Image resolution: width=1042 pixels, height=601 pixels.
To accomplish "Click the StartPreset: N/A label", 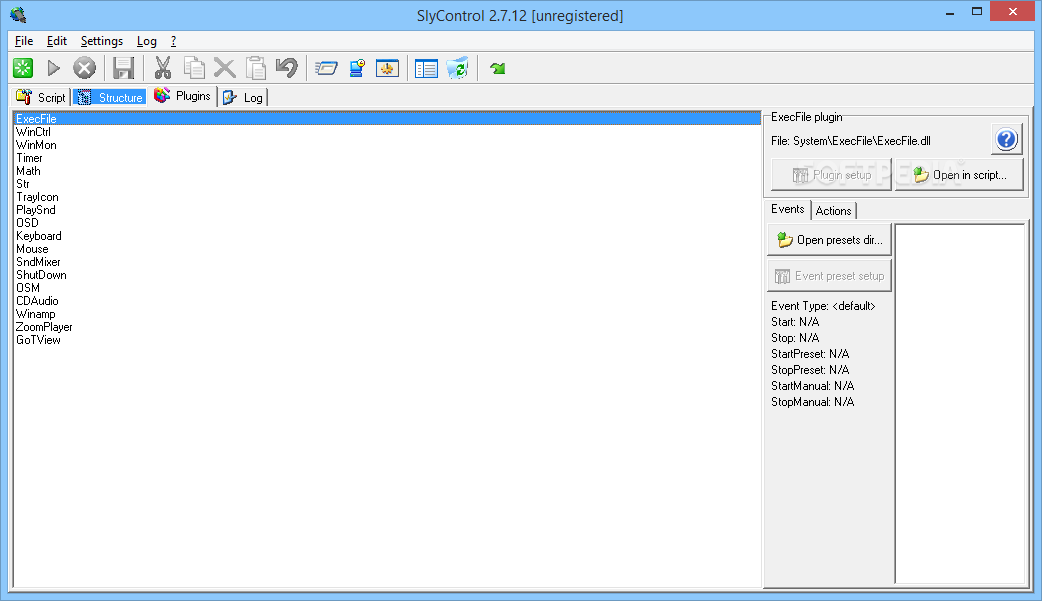I will click(x=810, y=354).
